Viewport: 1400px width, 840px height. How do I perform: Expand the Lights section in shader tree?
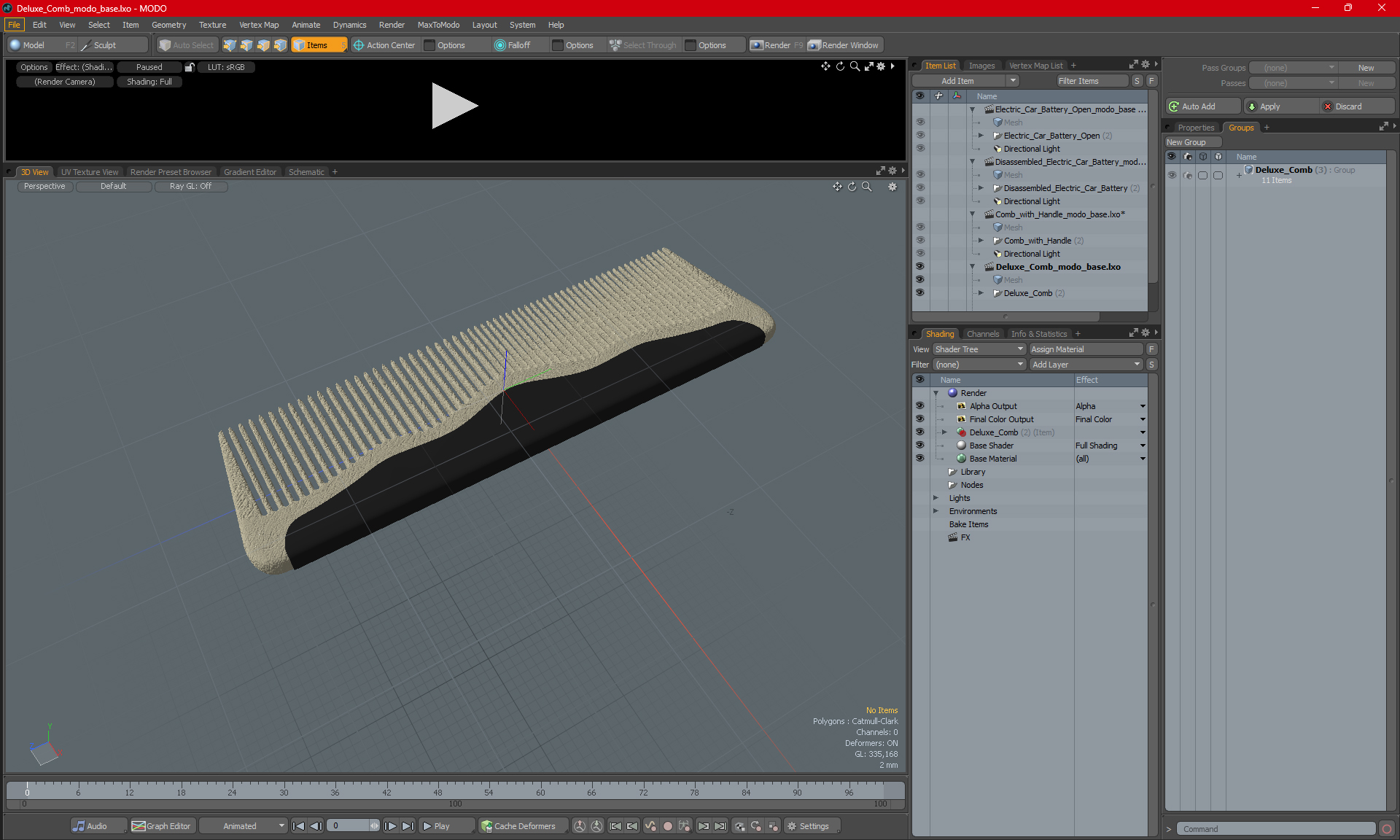pyautogui.click(x=935, y=497)
